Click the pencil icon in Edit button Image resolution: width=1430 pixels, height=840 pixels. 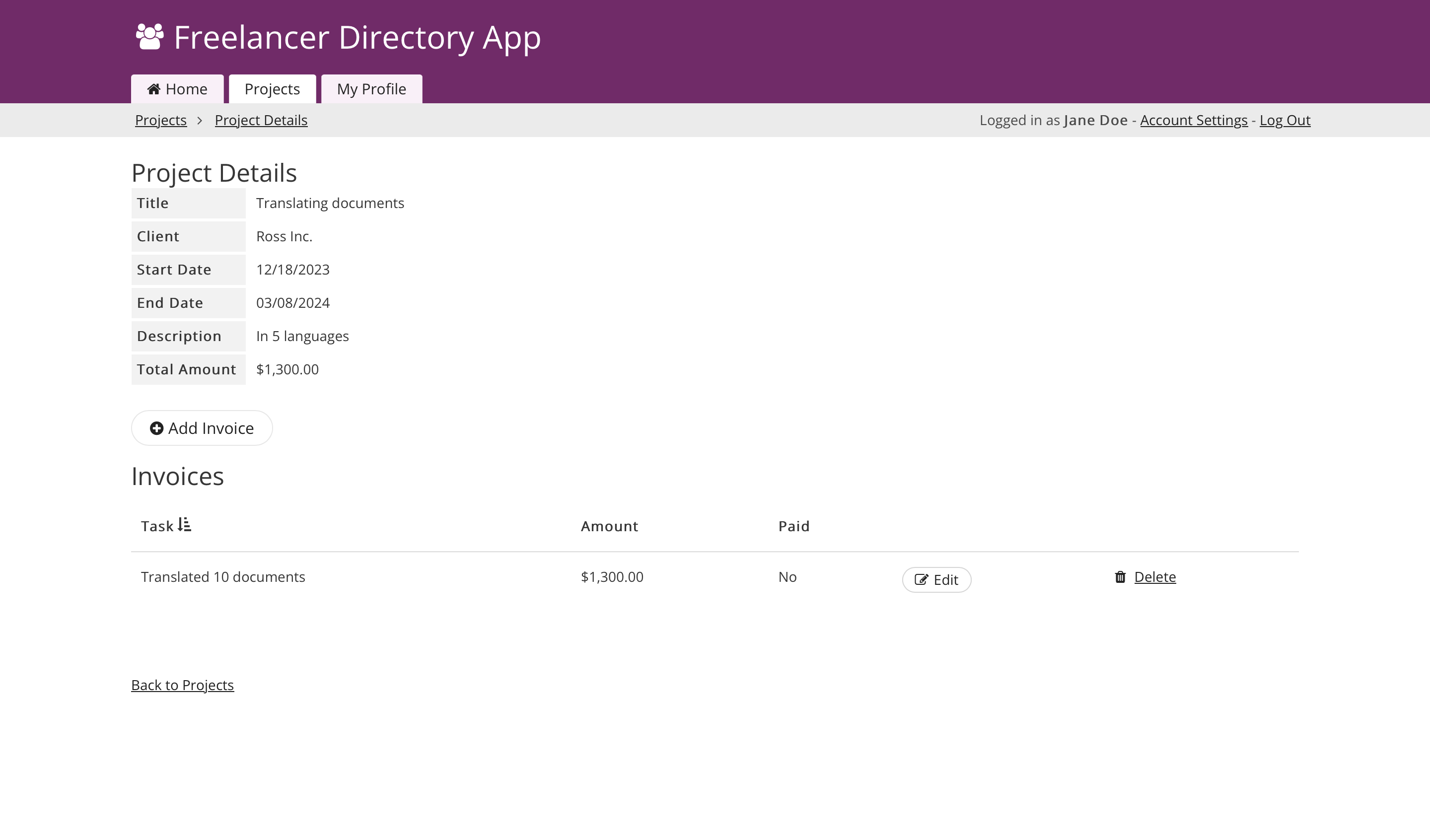pos(921,579)
